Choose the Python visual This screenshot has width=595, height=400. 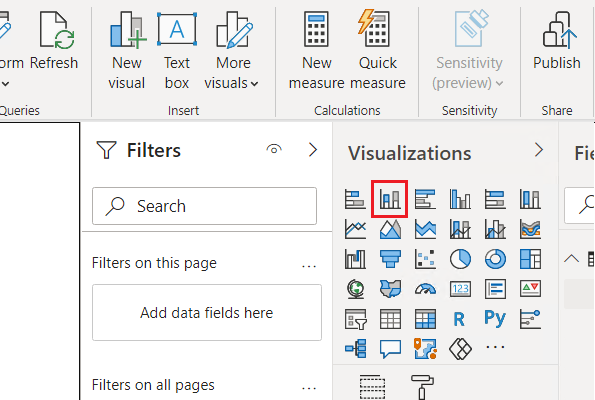[x=495, y=318]
